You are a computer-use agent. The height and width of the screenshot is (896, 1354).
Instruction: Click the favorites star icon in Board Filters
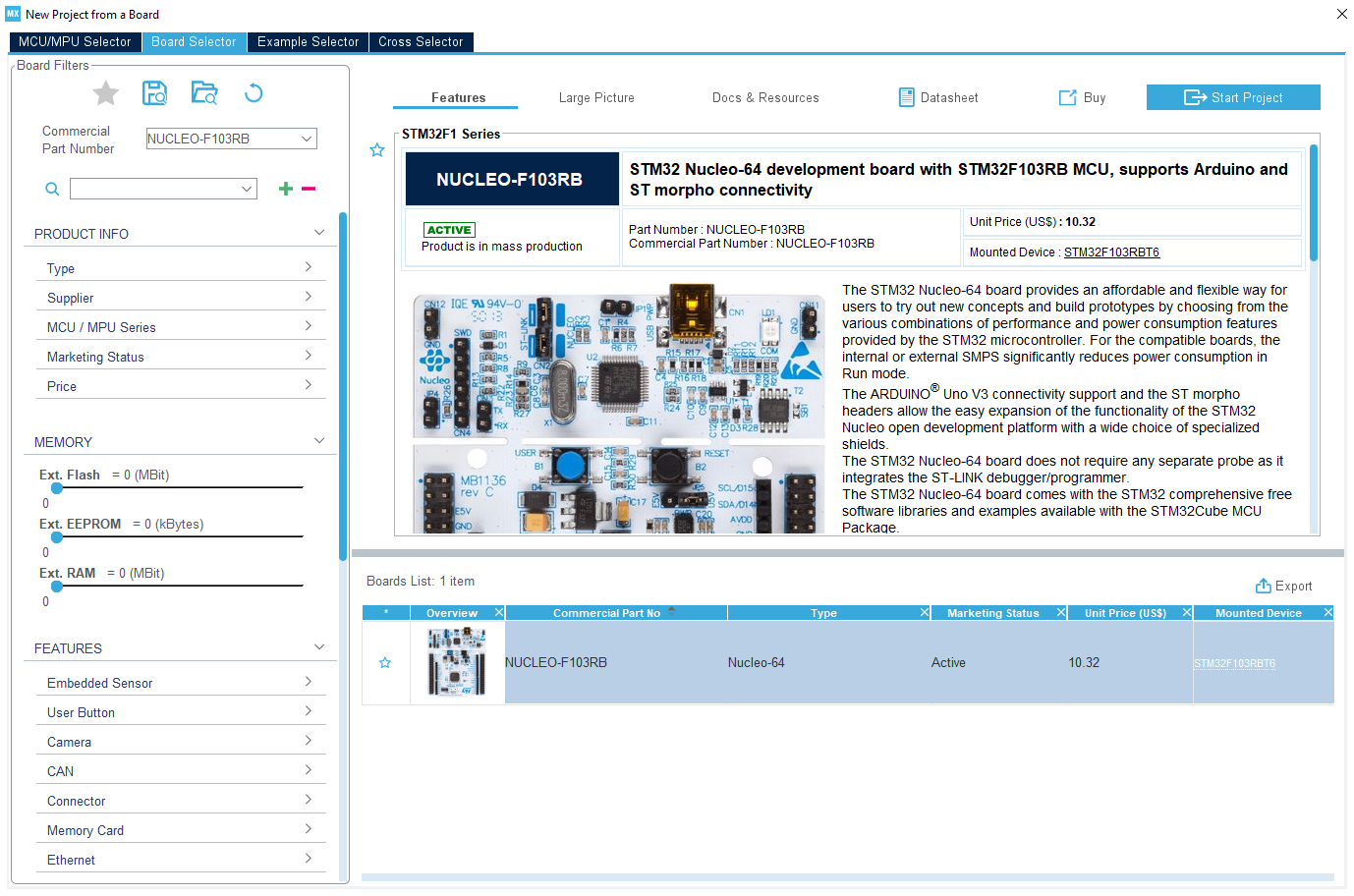click(x=105, y=93)
